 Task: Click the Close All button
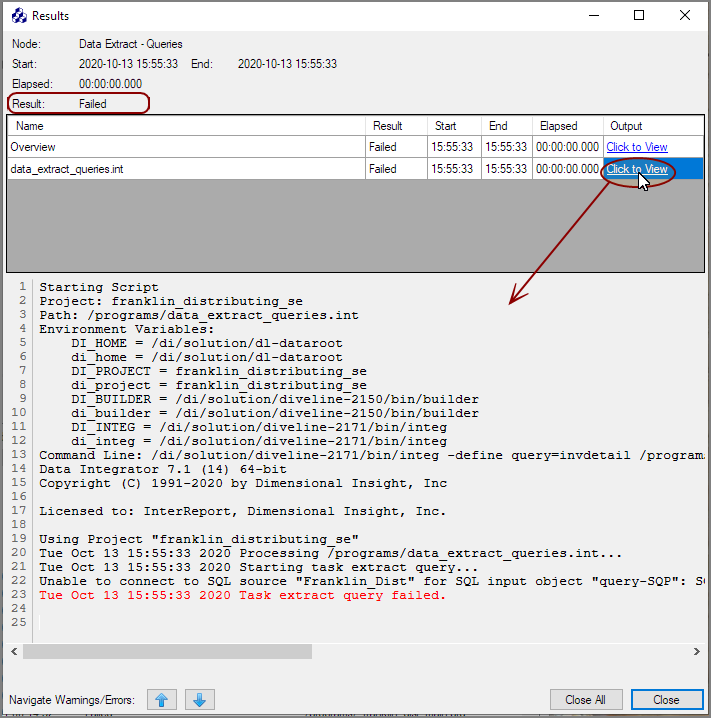[x=586, y=700]
